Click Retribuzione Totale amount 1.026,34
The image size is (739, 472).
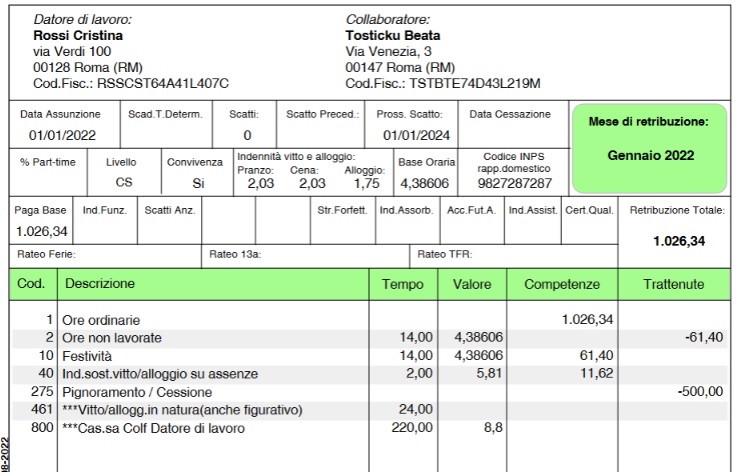679,241
